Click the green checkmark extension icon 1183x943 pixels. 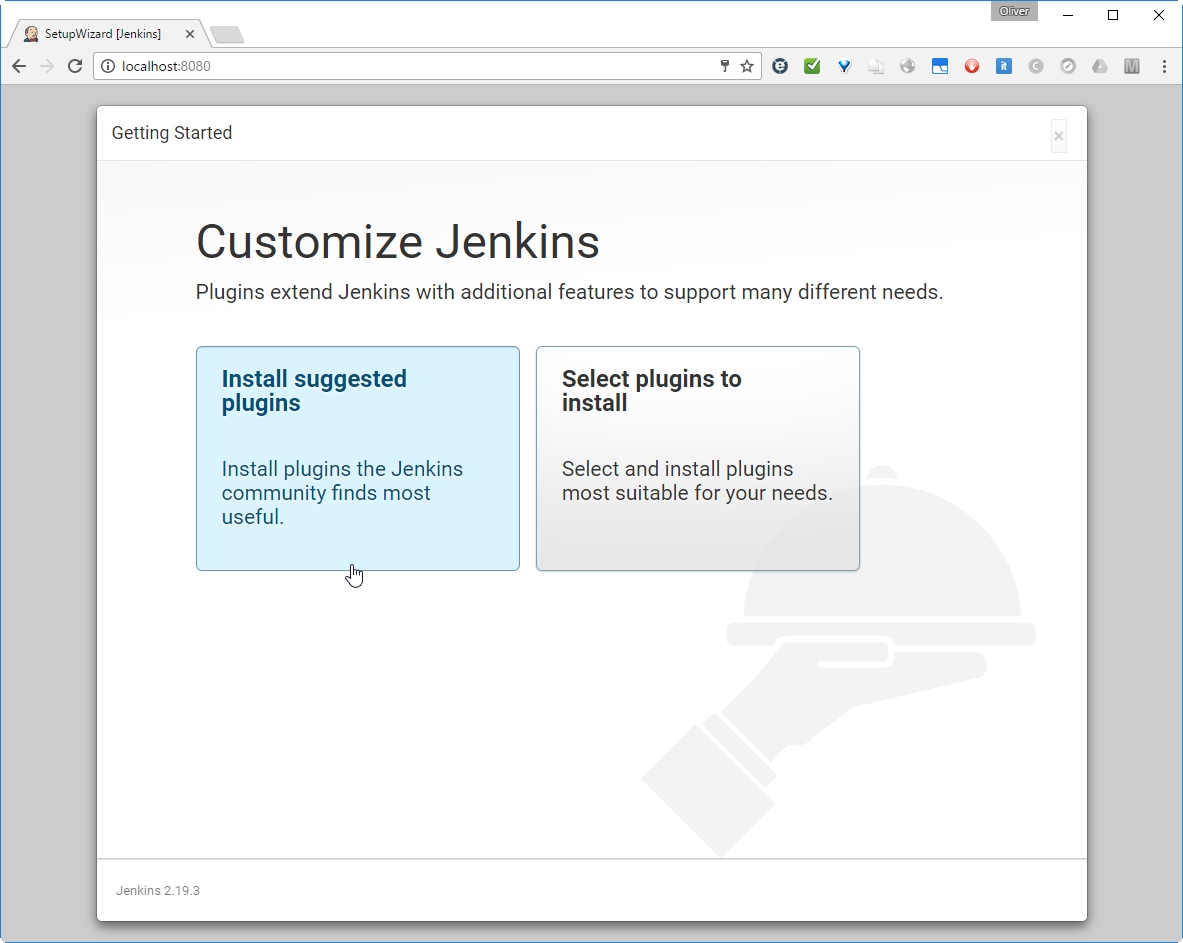(x=812, y=67)
